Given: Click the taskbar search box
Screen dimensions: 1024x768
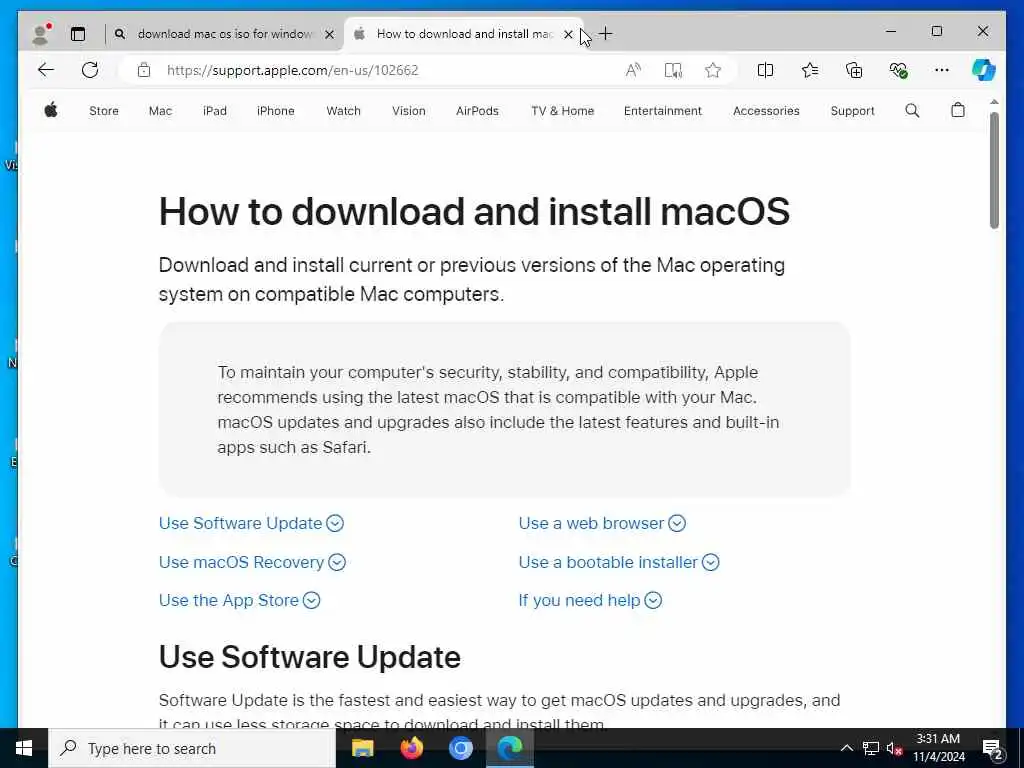Looking at the screenshot, I should point(192,748).
